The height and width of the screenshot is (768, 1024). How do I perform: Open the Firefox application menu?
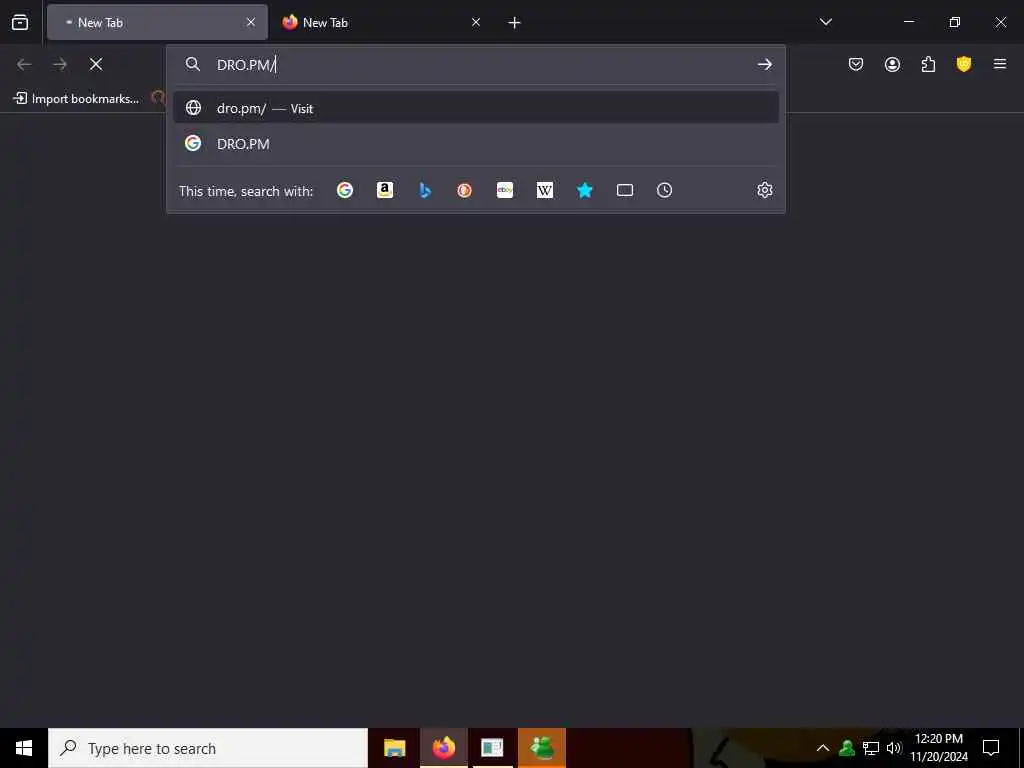(1000, 64)
